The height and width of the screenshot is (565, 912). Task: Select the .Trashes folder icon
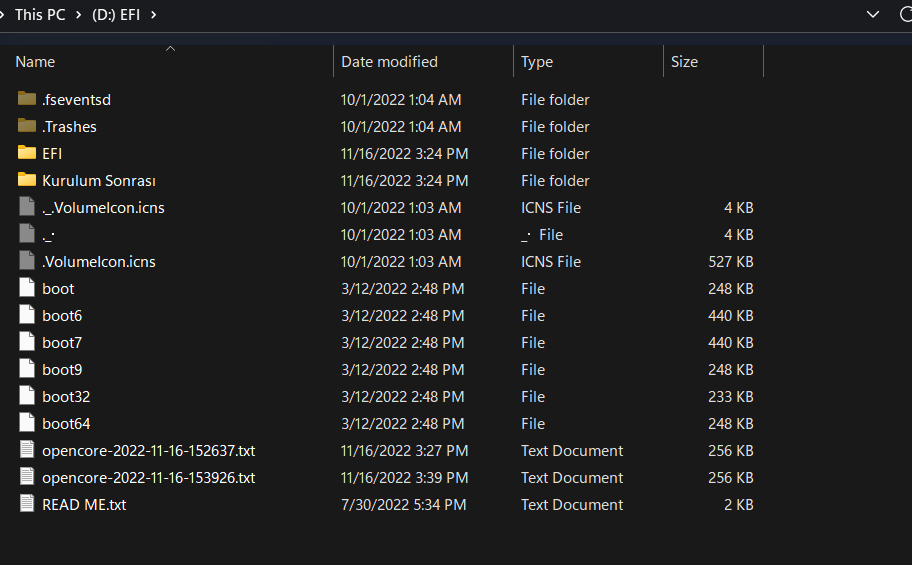pos(27,126)
